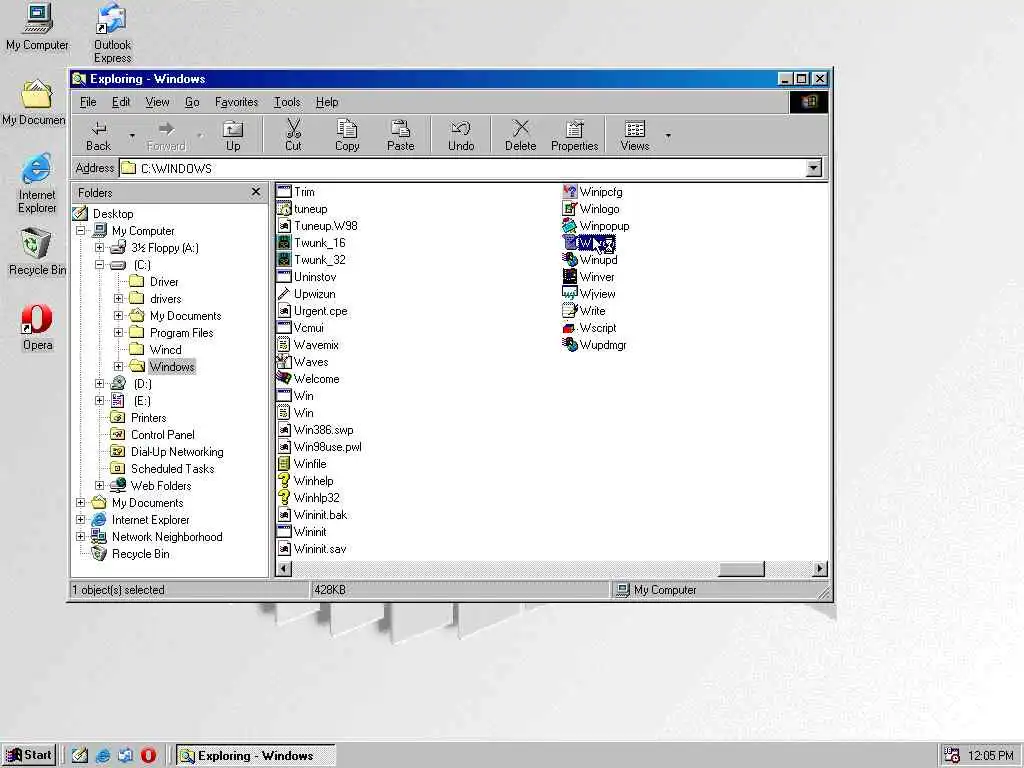Open the Edit menu
The width and height of the screenshot is (1024, 768).
[121, 102]
